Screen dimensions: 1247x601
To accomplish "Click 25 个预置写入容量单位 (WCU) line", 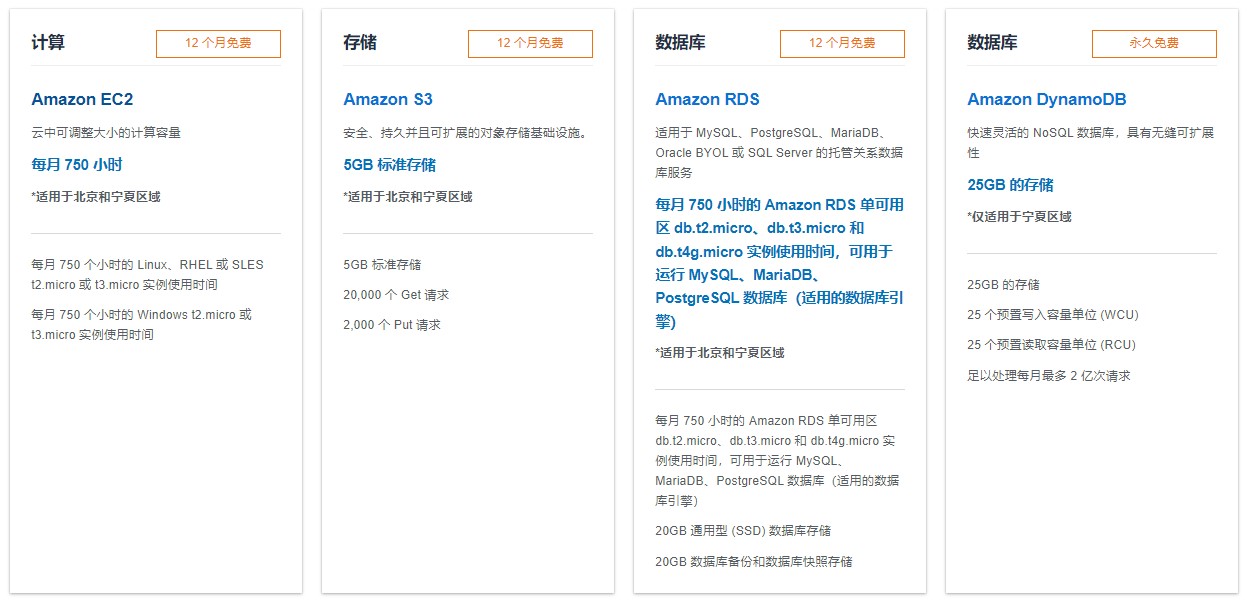I will 1053,315.
